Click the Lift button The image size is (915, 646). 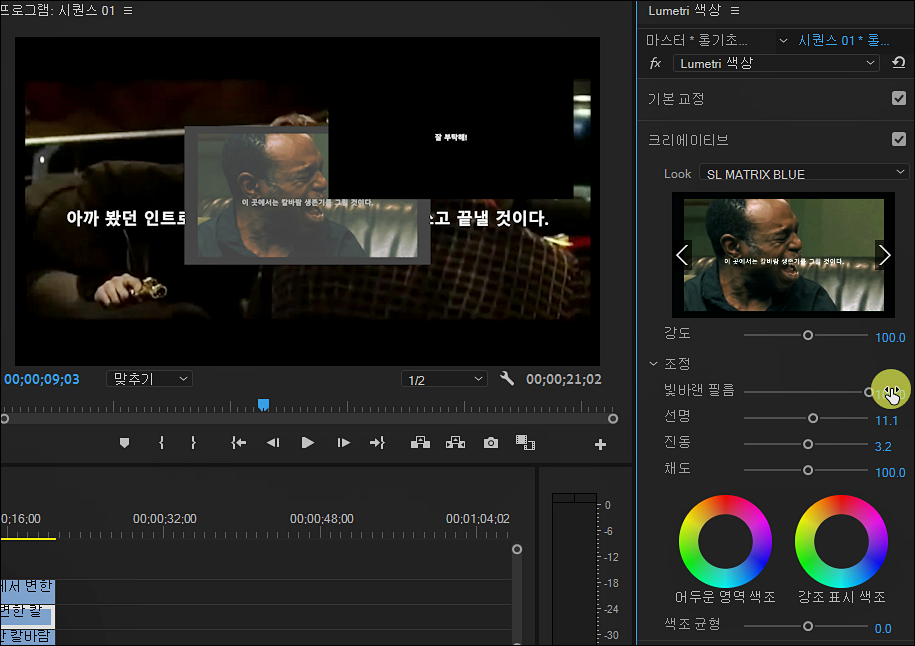click(420, 443)
